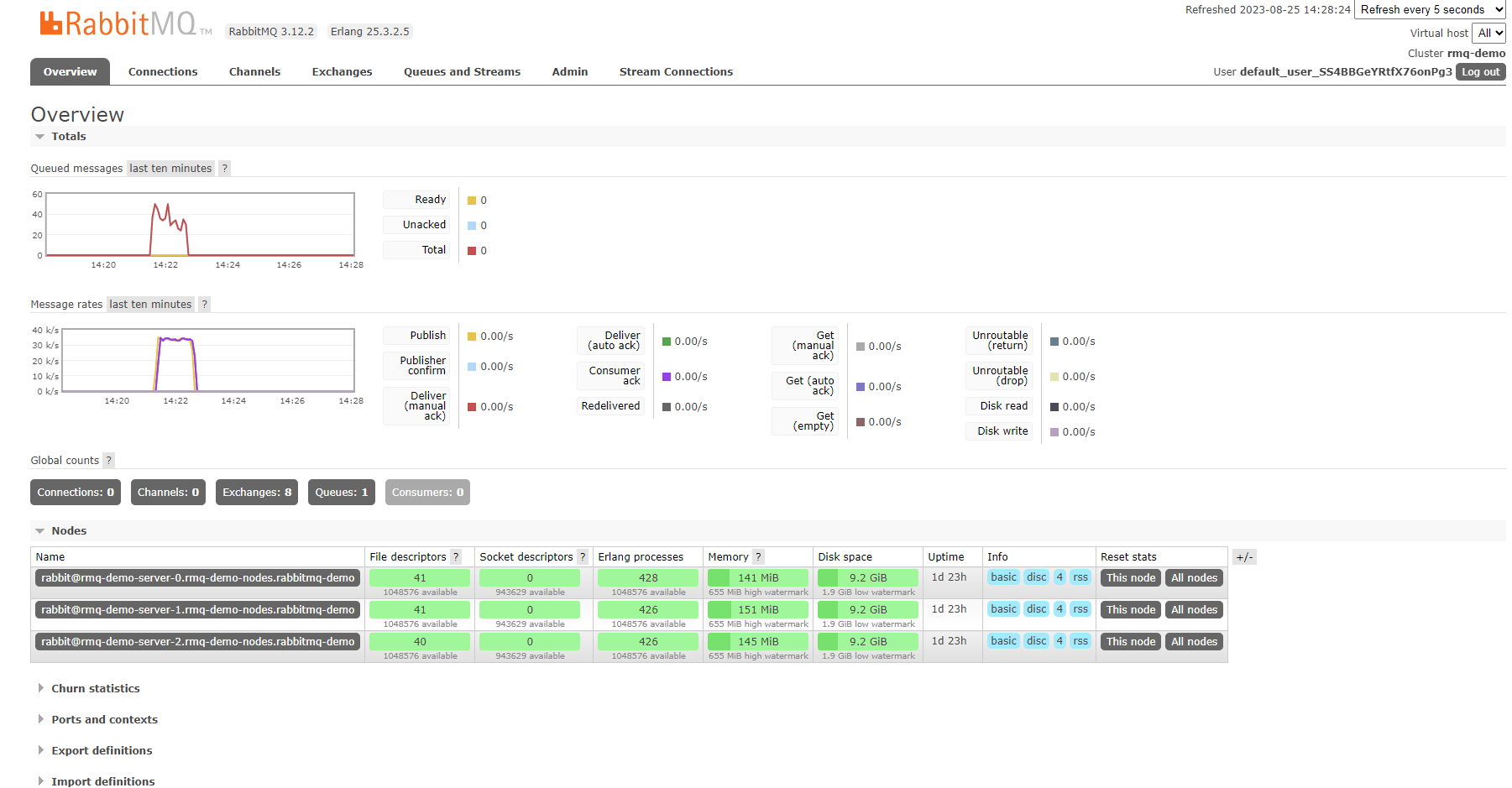1512x788 pixels.
Task: Reset stats for This node on server-1
Action: pyautogui.click(x=1131, y=610)
